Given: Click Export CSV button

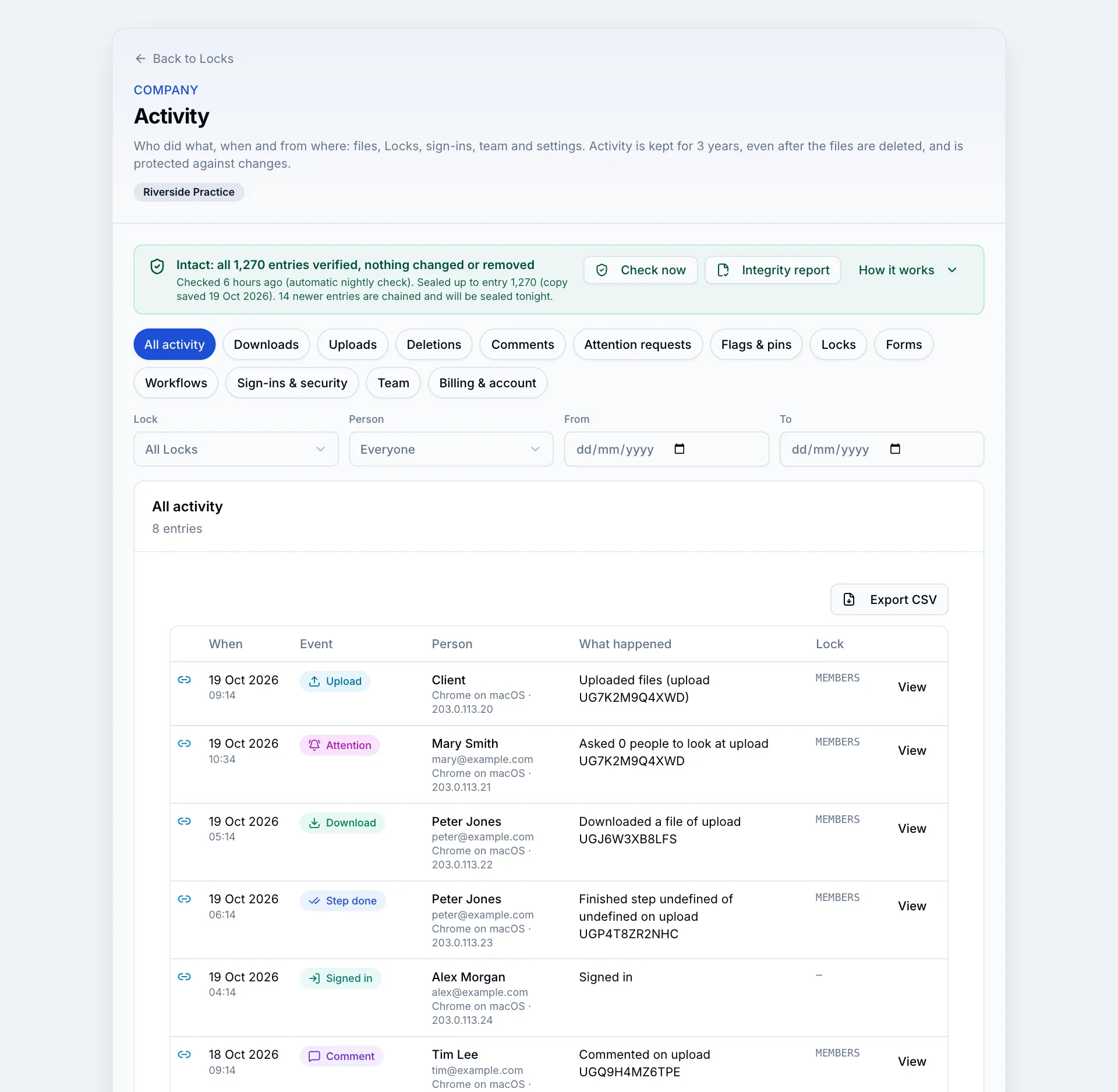Looking at the screenshot, I should (889, 599).
